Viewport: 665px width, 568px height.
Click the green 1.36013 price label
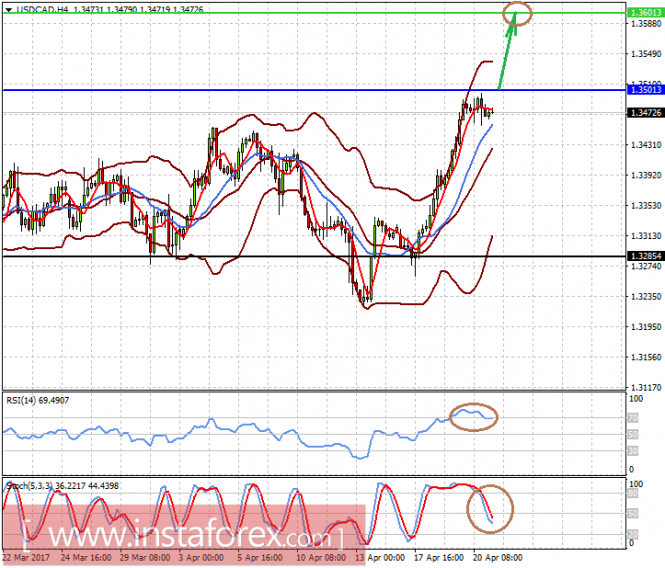pos(645,13)
